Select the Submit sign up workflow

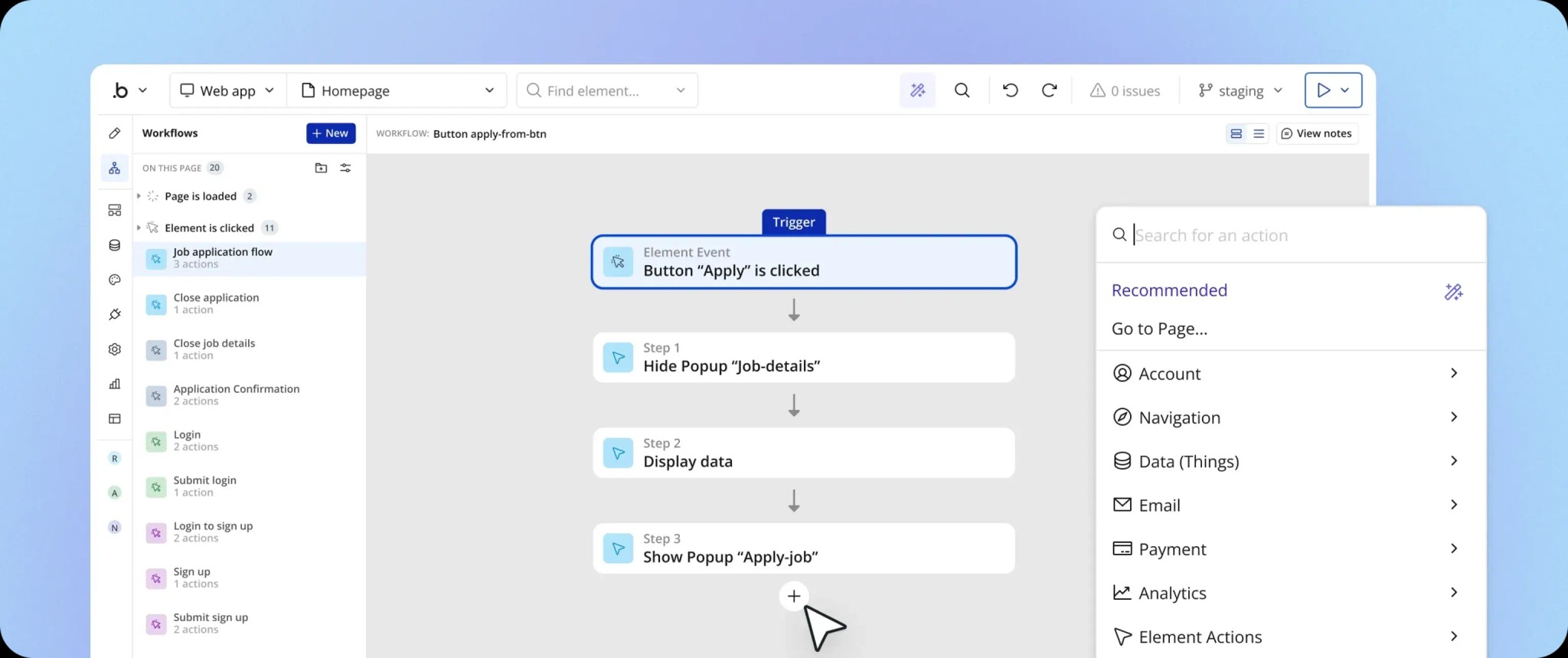point(250,624)
